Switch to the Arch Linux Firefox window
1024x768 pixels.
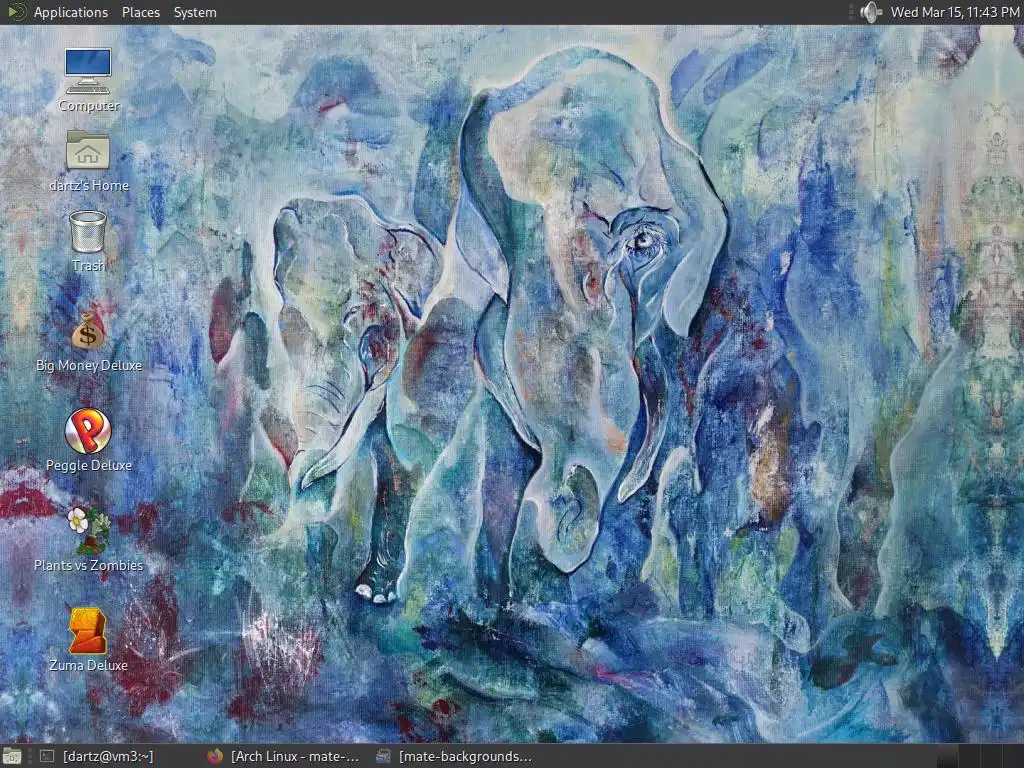(283, 756)
